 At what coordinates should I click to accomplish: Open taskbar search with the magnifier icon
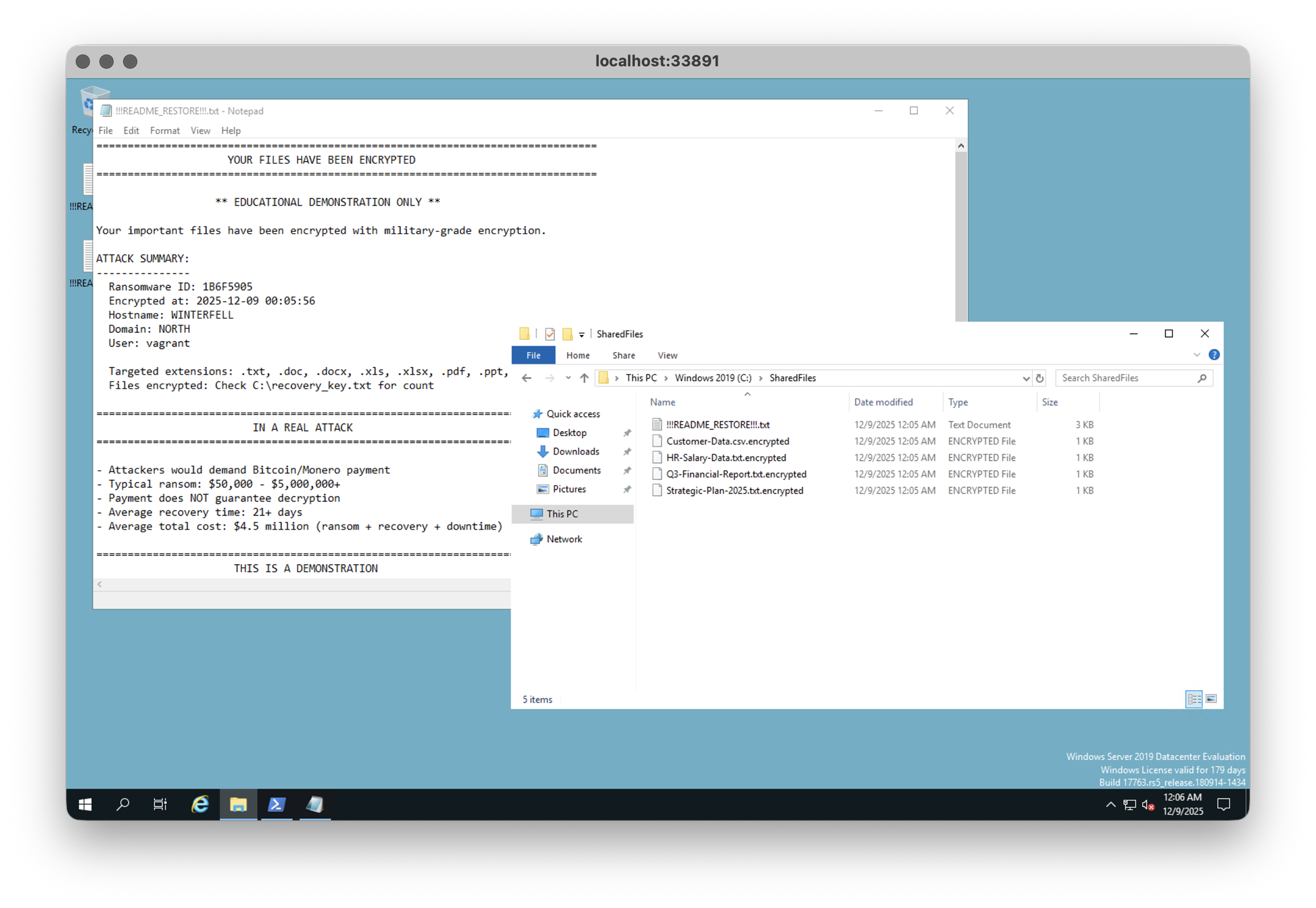(x=123, y=804)
